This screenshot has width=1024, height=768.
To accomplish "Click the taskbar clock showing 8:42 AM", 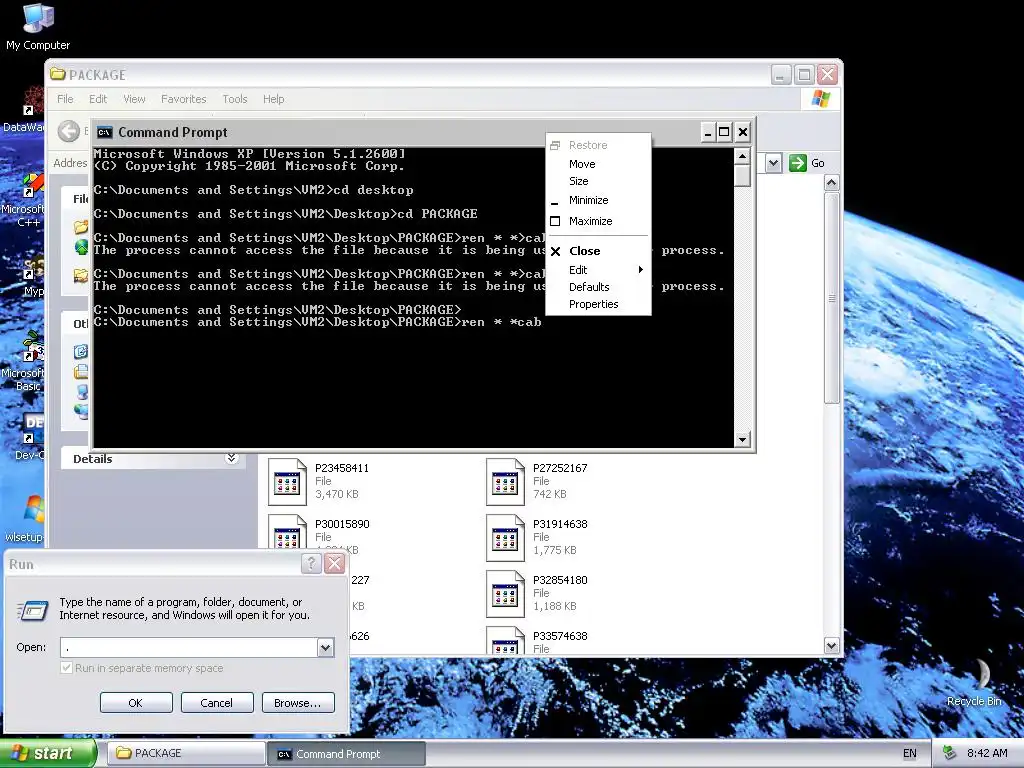I will (x=987, y=753).
